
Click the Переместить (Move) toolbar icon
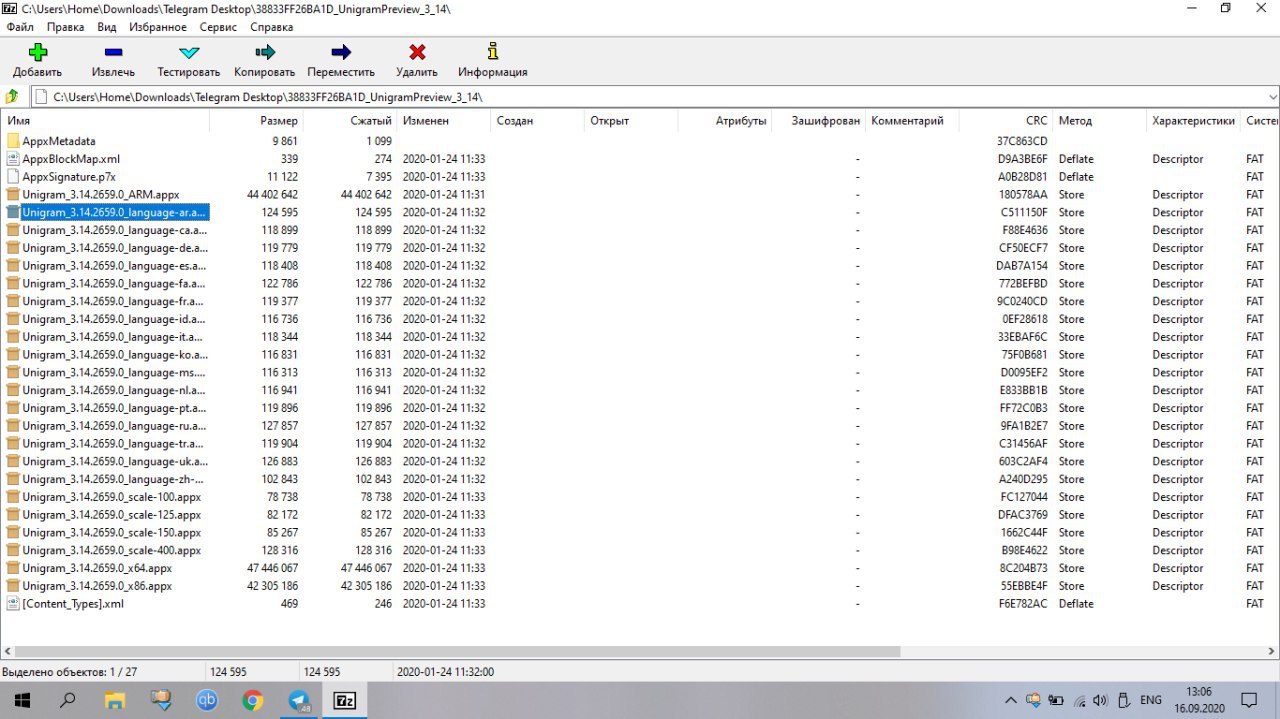point(341,52)
